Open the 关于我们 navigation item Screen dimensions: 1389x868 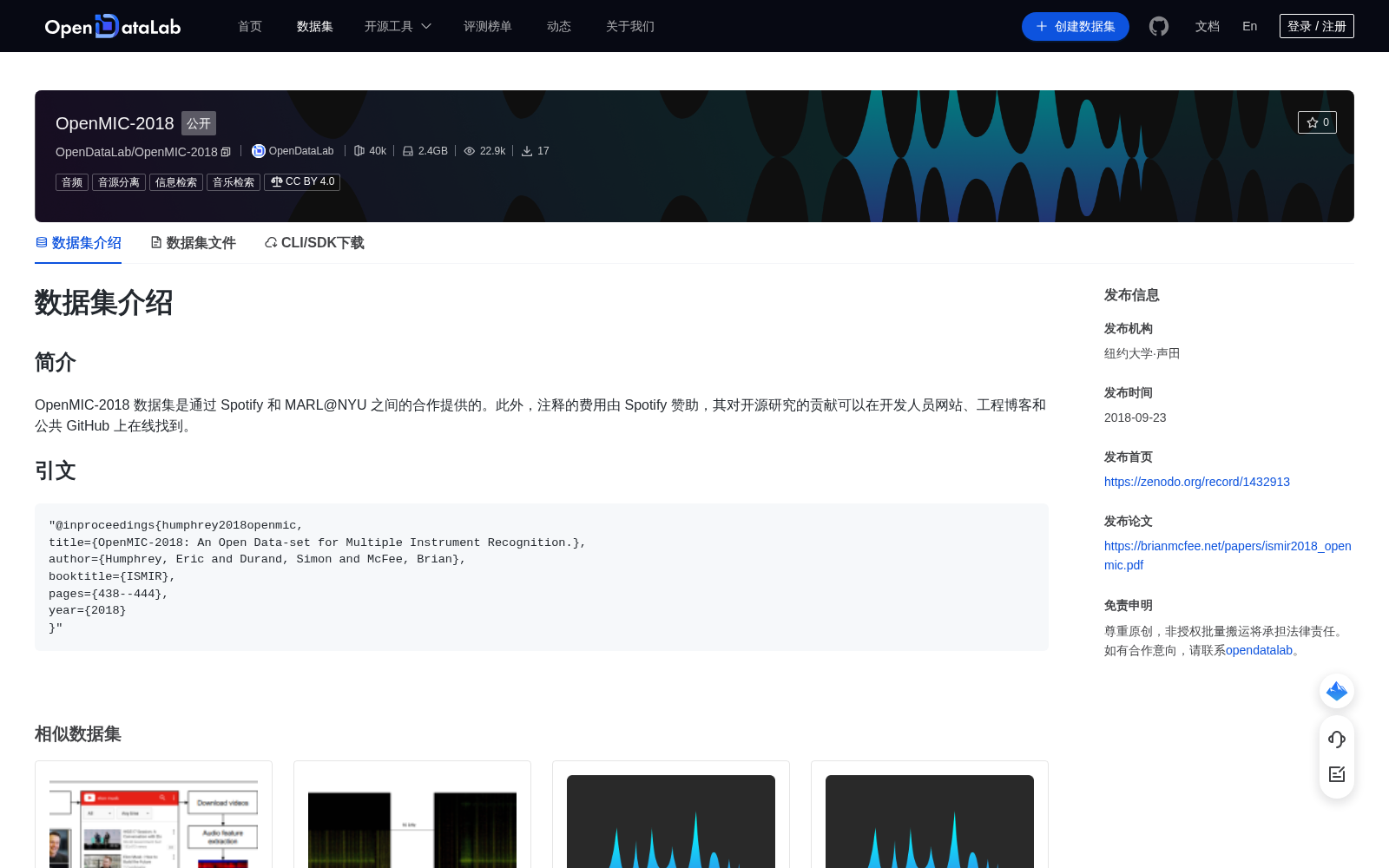[630, 26]
